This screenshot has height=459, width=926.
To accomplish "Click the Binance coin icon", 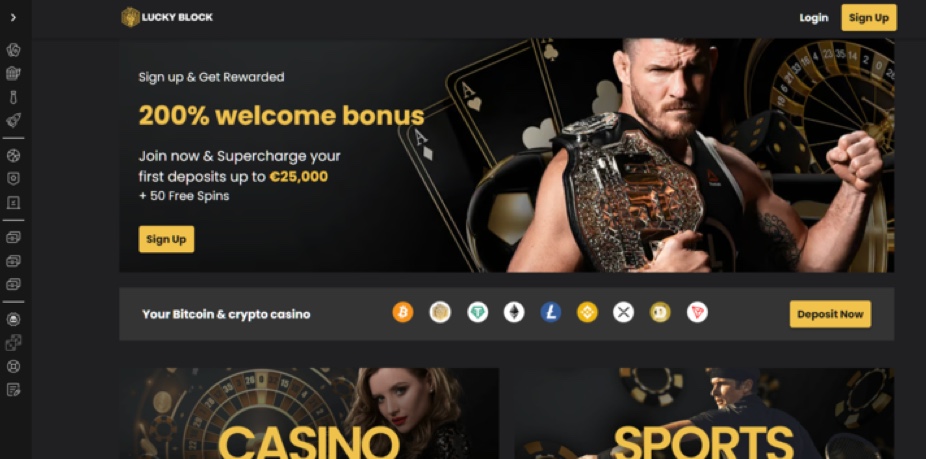I will [x=587, y=312].
